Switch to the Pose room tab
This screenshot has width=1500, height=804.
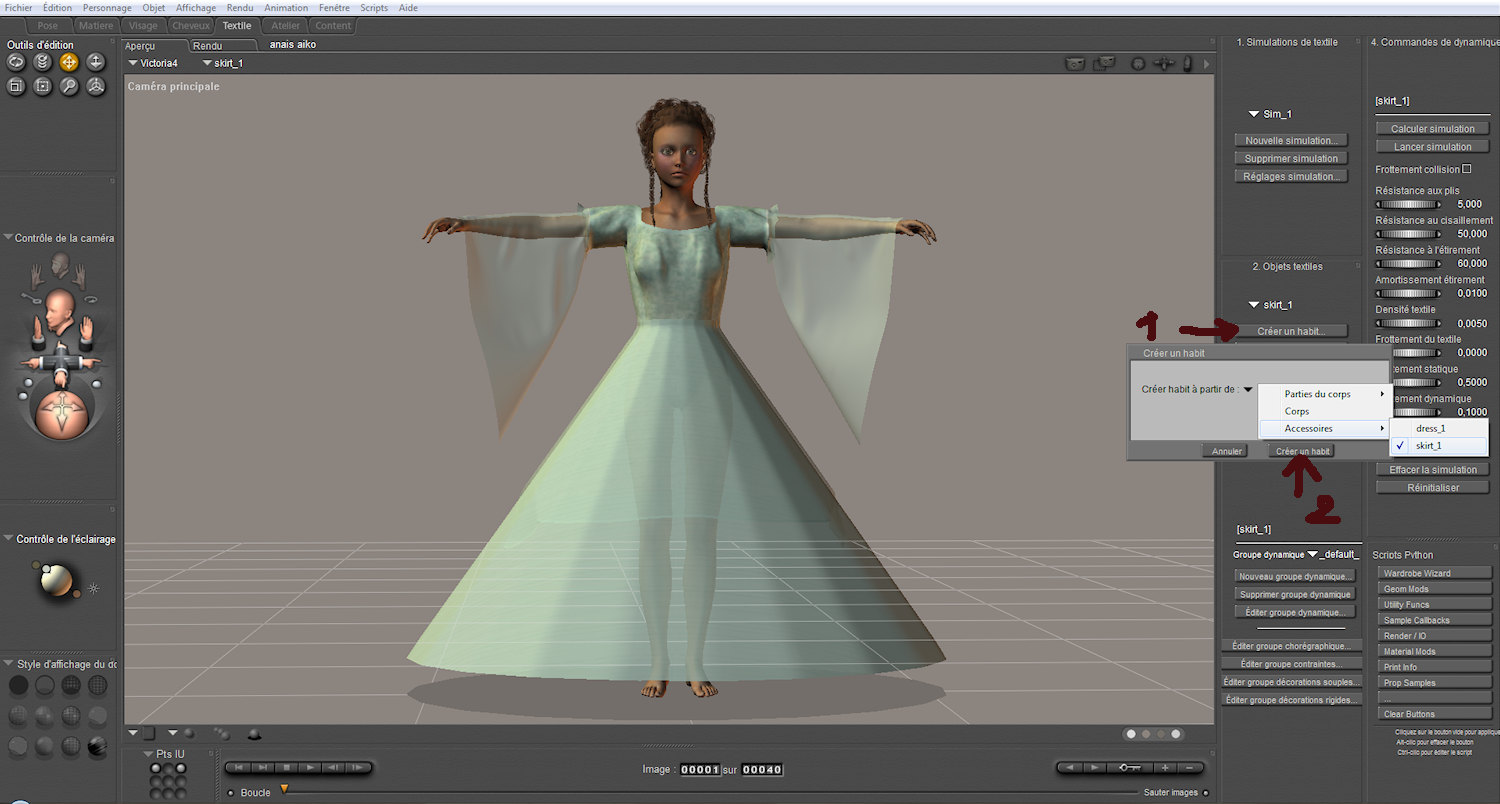(47, 25)
